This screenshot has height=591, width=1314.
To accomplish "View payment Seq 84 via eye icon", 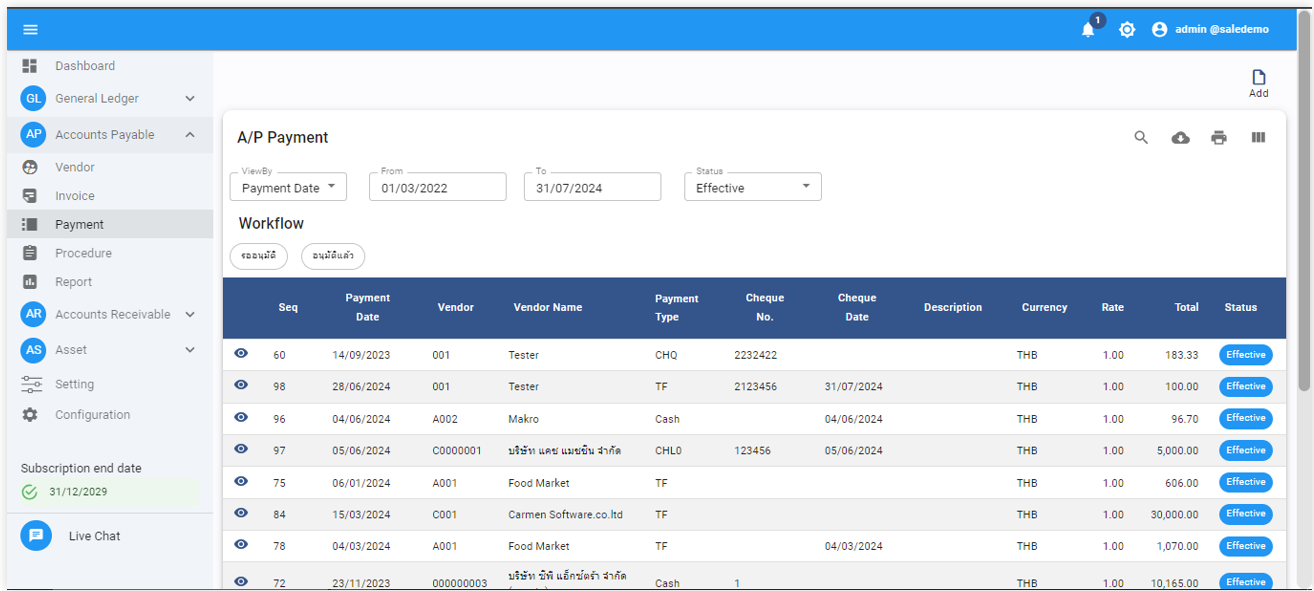I will tap(241, 513).
